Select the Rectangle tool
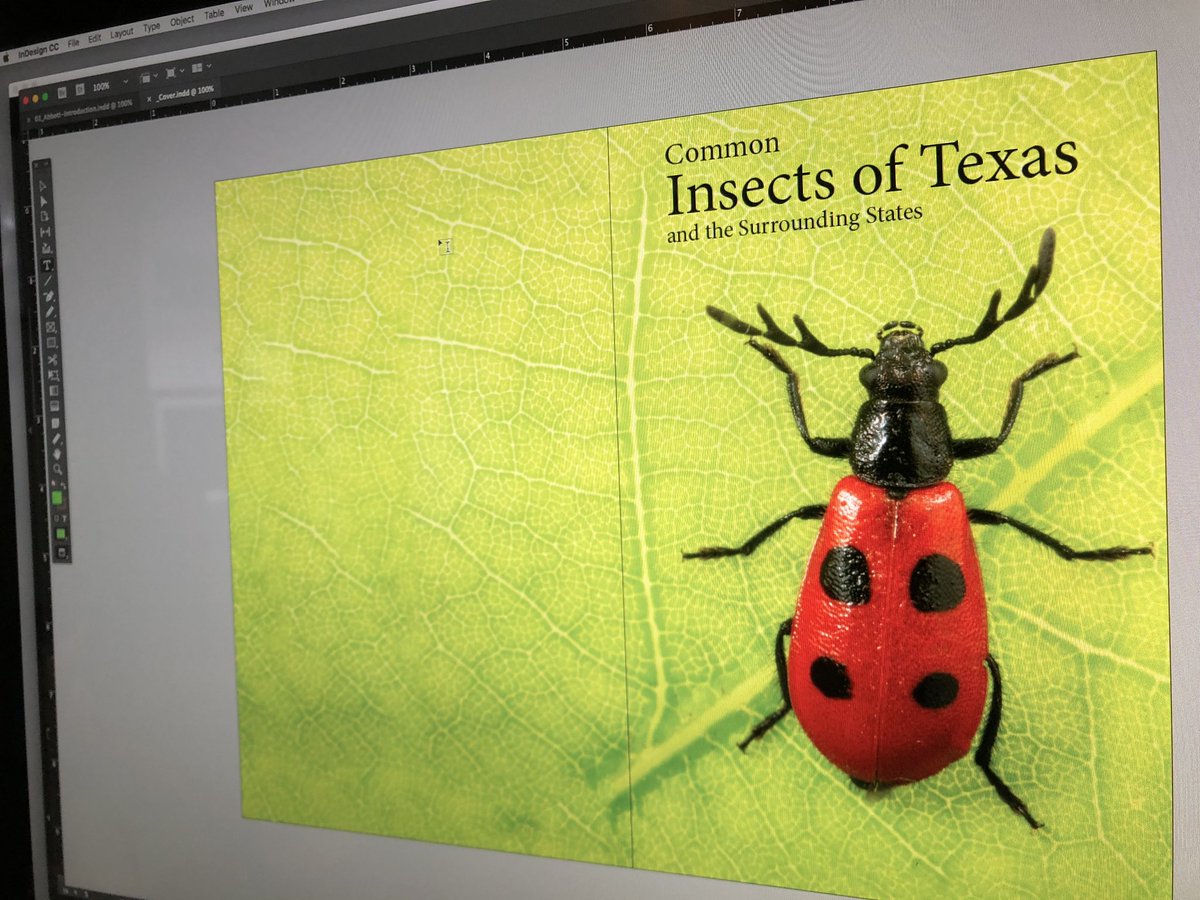The height and width of the screenshot is (900, 1200). click(x=51, y=342)
